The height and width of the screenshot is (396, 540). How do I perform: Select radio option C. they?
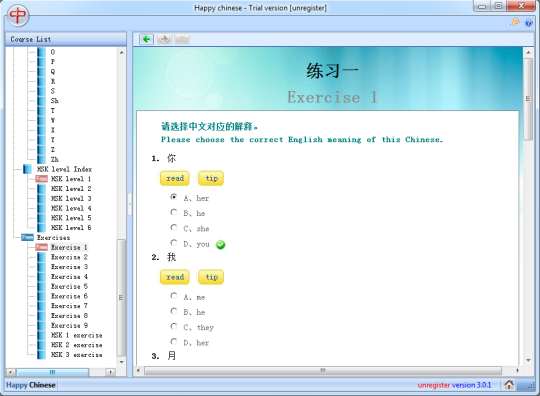[x=174, y=326]
